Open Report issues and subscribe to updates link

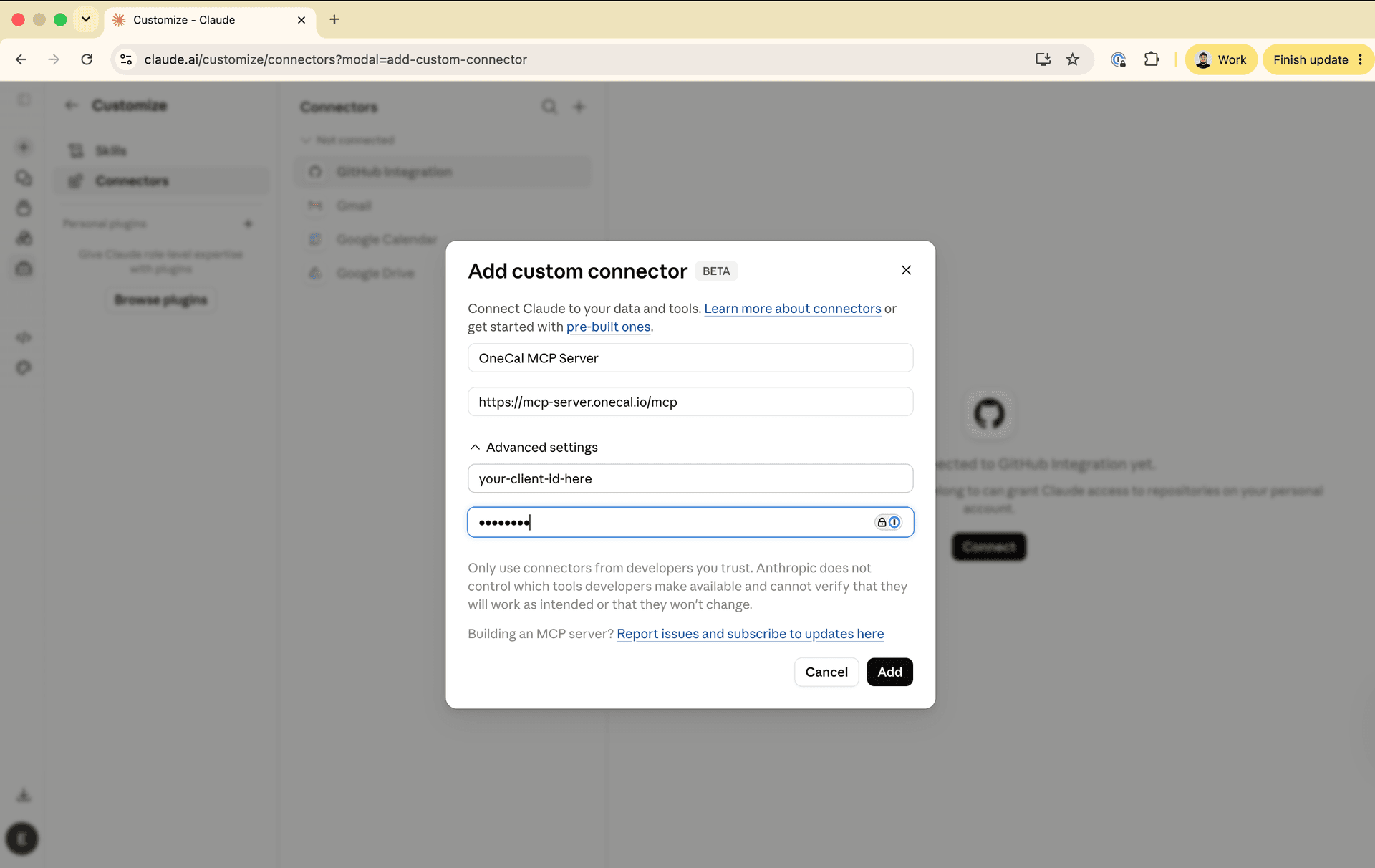coord(750,634)
